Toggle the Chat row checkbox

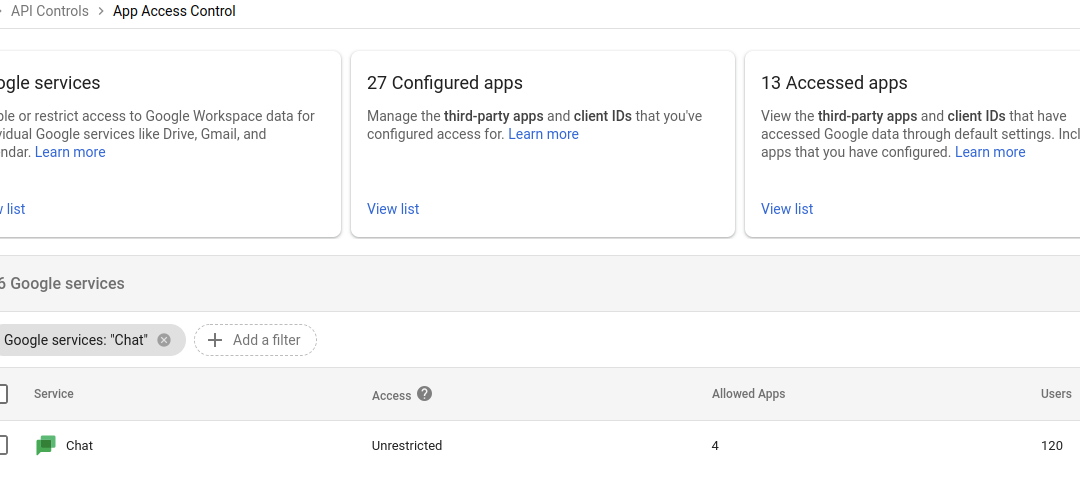coord(2,446)
